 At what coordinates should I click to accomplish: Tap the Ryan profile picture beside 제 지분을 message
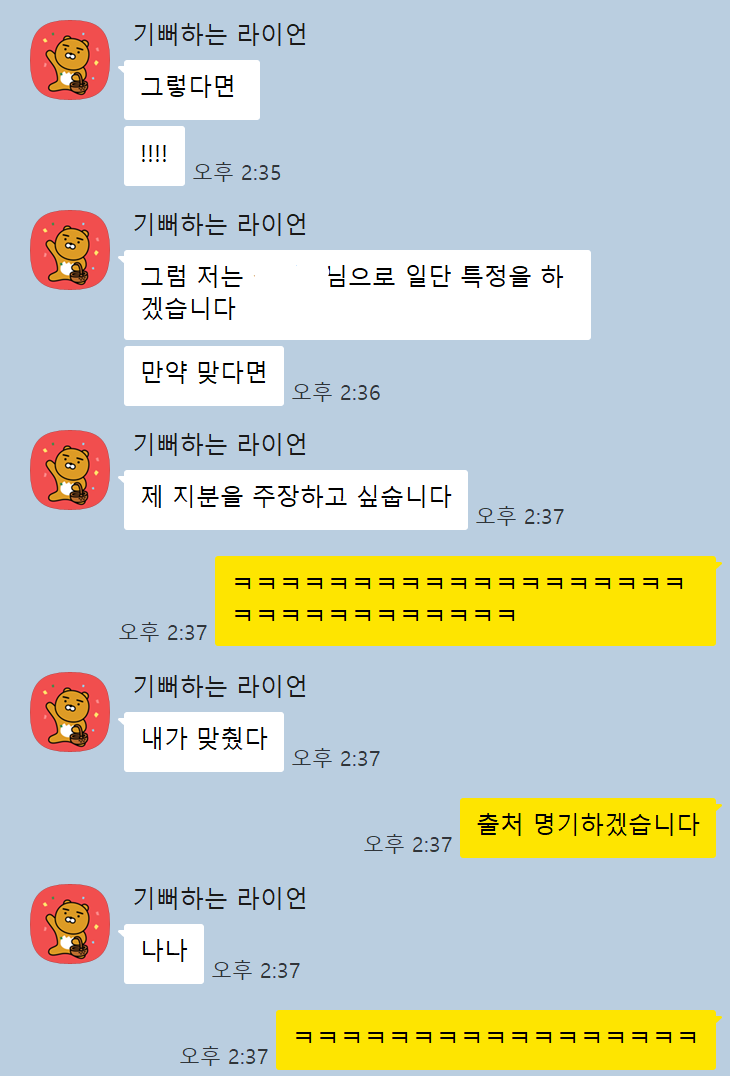coord(70,470)
